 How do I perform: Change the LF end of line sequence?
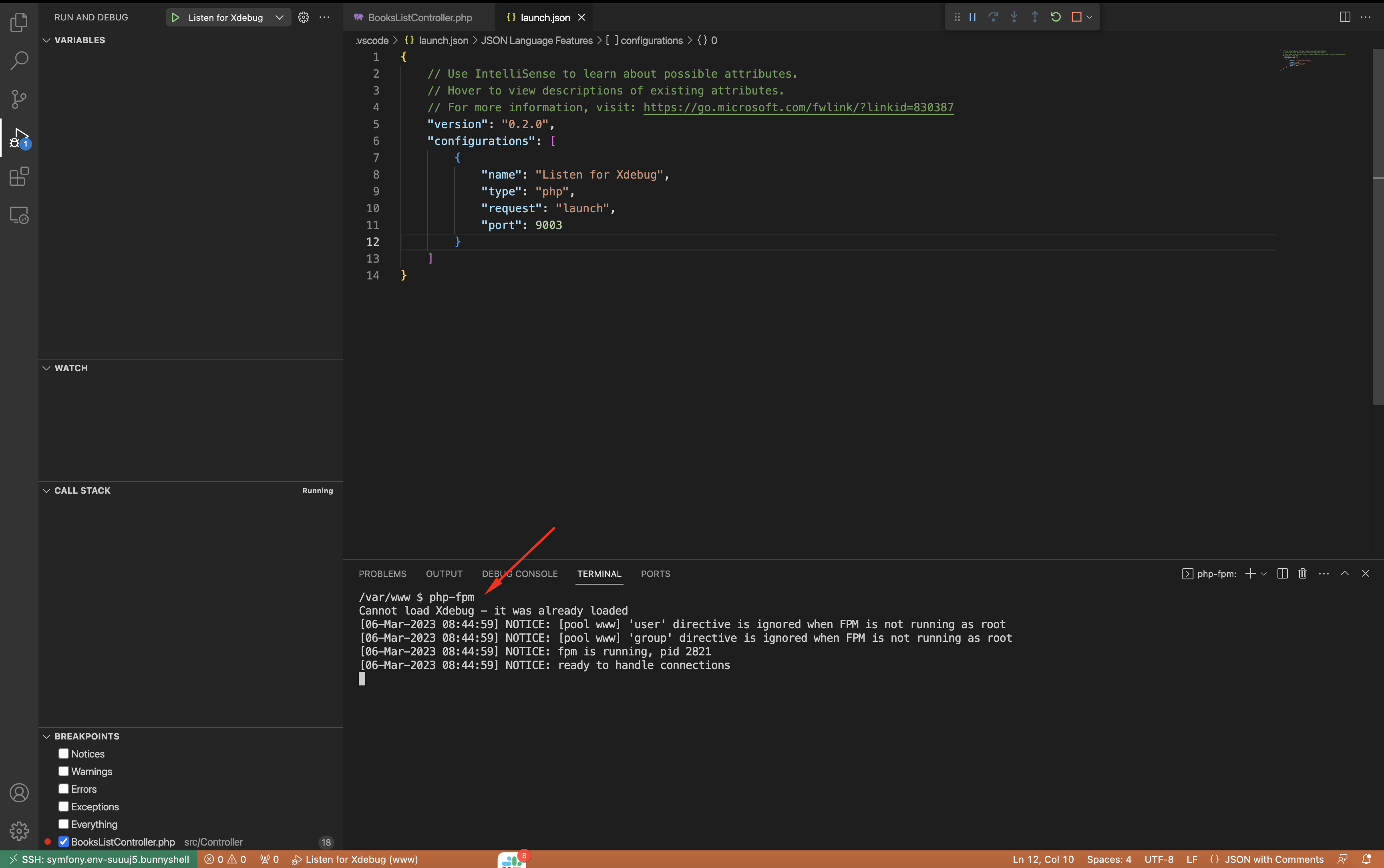pyautogui.click(x=1192, y=859)
